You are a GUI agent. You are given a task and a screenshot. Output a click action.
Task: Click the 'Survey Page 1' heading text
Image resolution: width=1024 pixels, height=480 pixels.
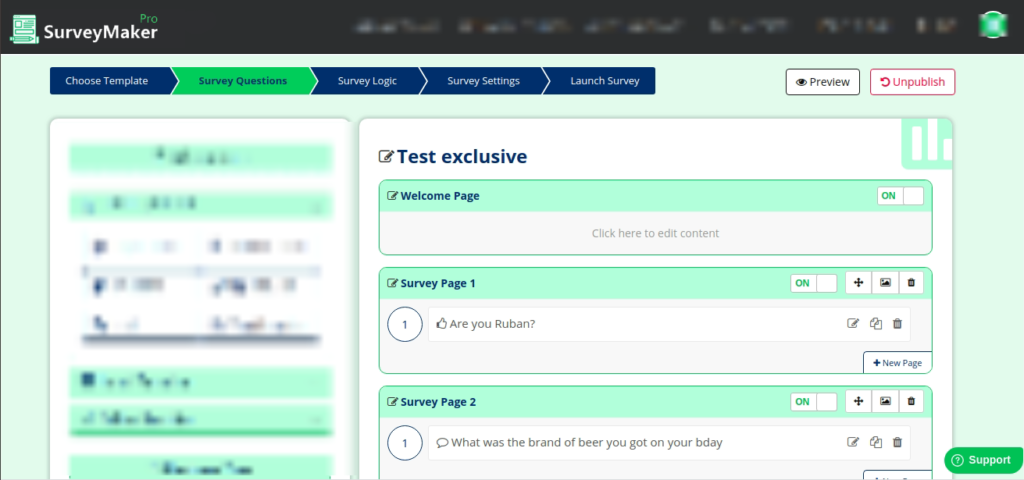click(438, 283)
